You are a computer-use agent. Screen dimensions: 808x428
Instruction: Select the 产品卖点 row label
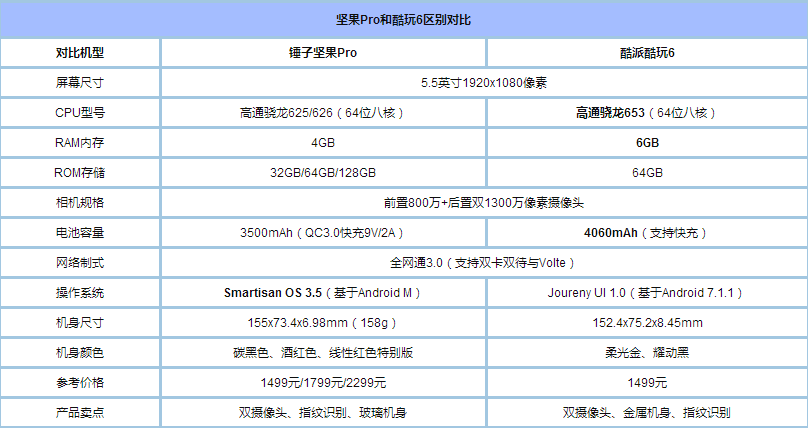tap(80, 413)
